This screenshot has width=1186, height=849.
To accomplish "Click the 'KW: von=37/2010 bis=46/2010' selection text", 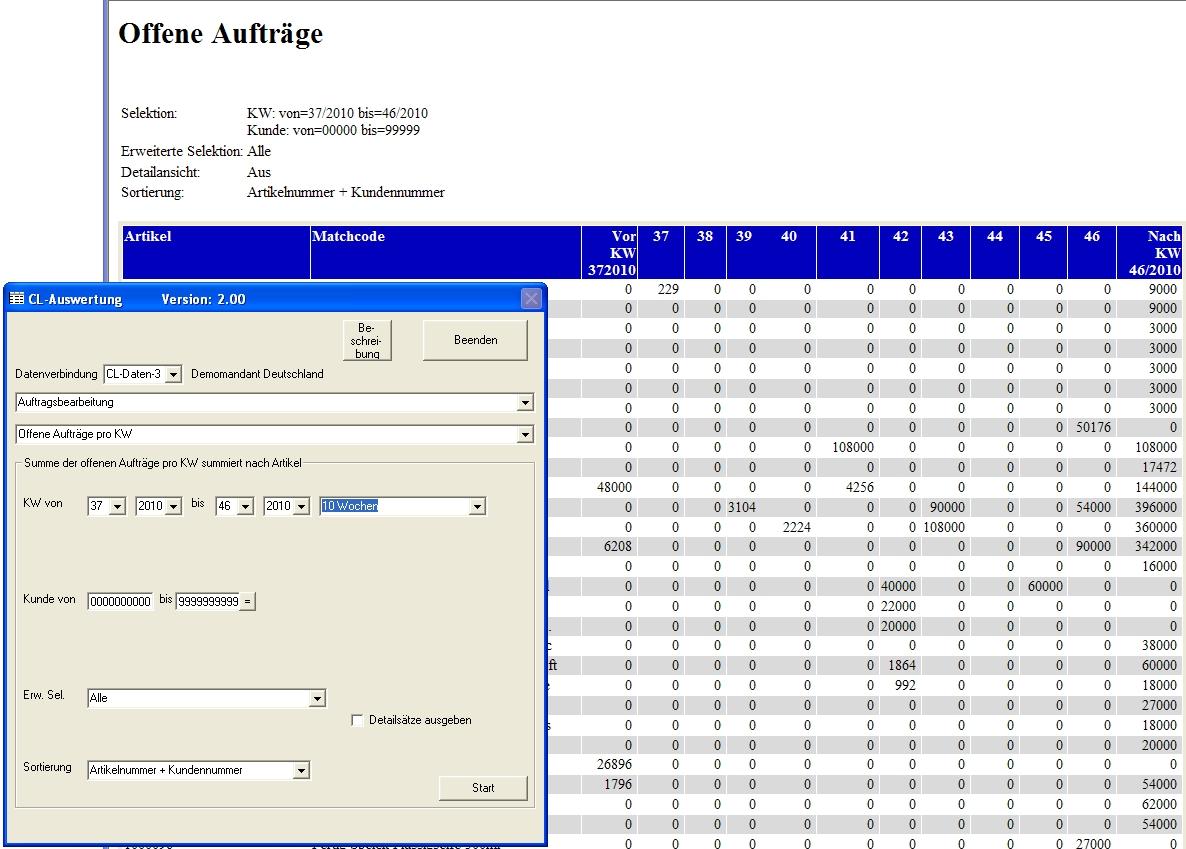I will [x=337, y=114].
